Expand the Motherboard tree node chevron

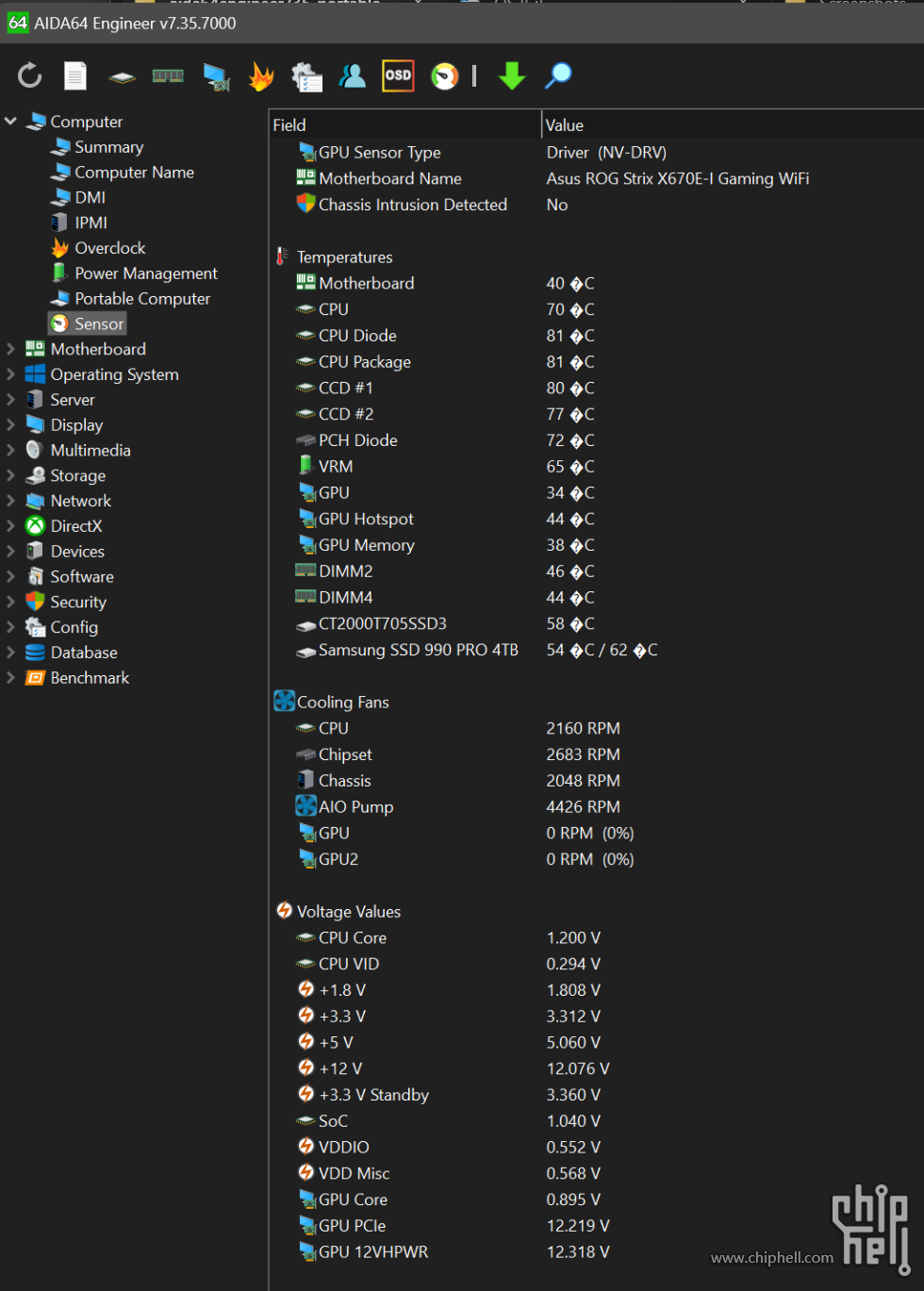click(x=11, y=349)
